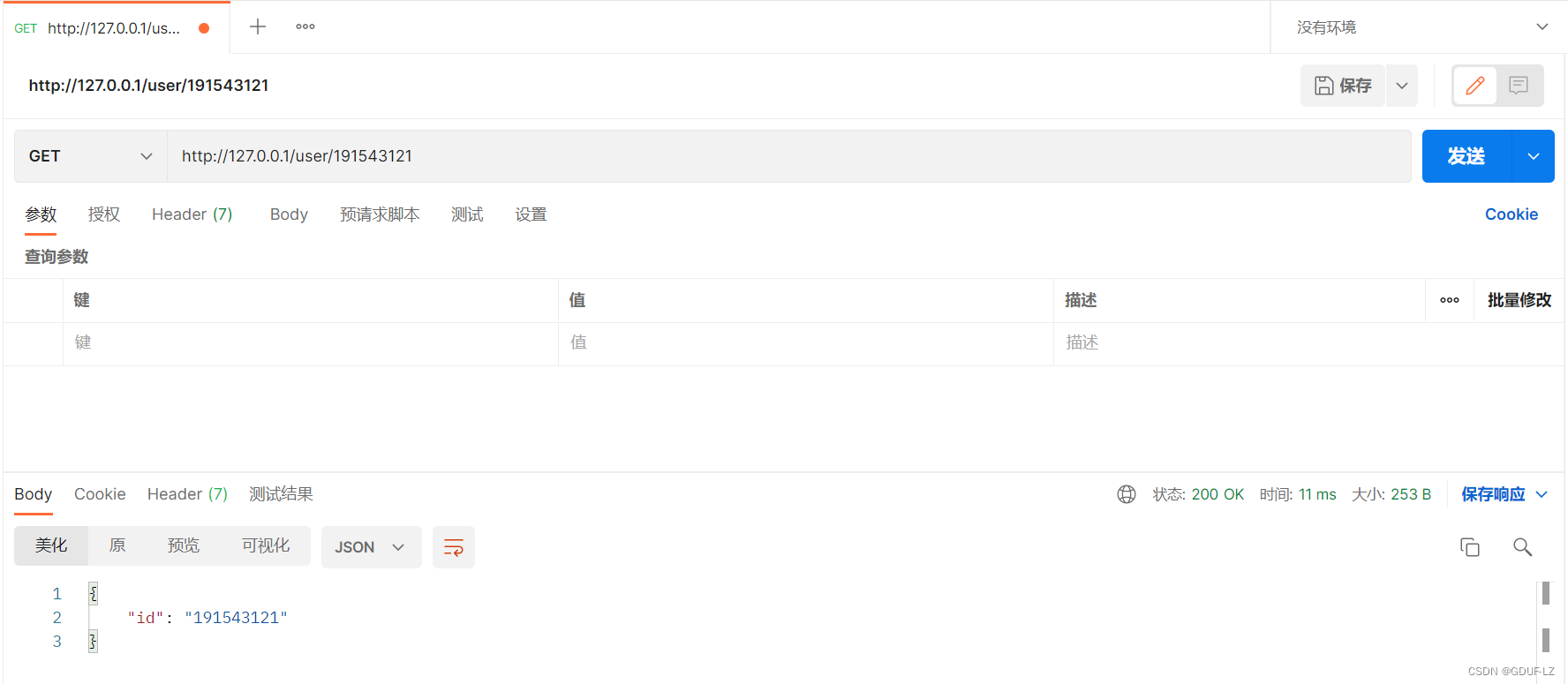Click the "191543121" id value in response
The height and width of the screenshot is (684, 1568).
(x=236, y=618)
